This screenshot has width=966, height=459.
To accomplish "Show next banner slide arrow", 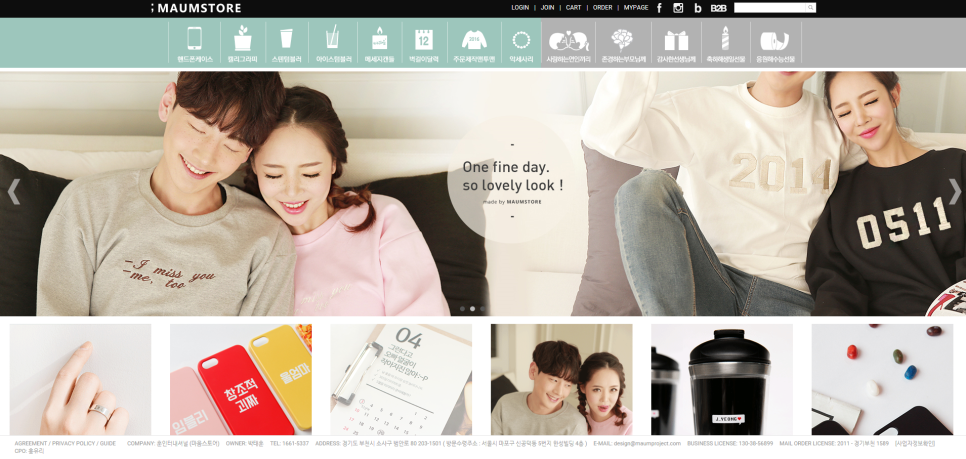I will 954,192.
